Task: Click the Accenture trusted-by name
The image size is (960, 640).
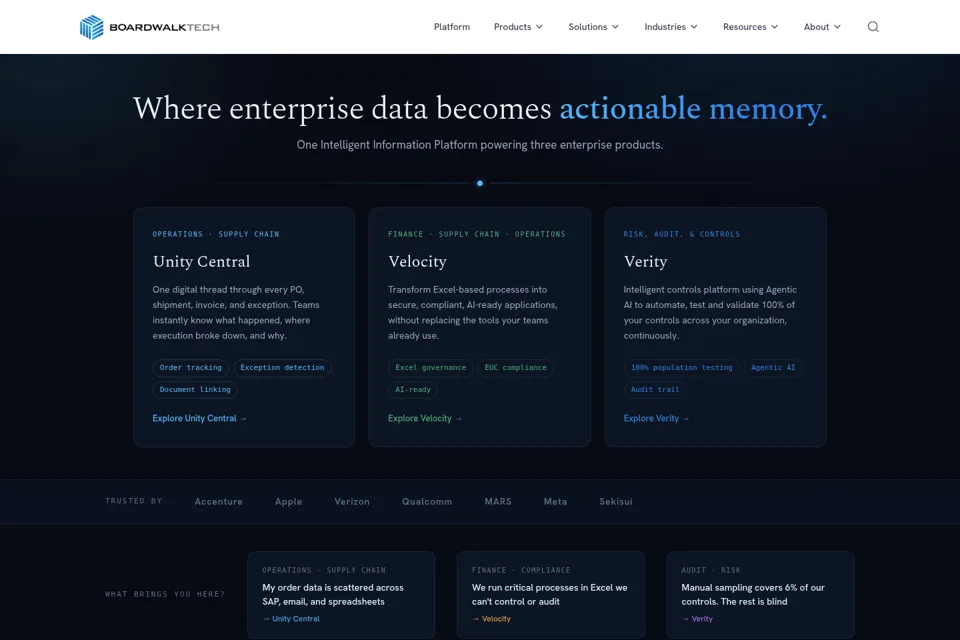Action: (219, 502)
